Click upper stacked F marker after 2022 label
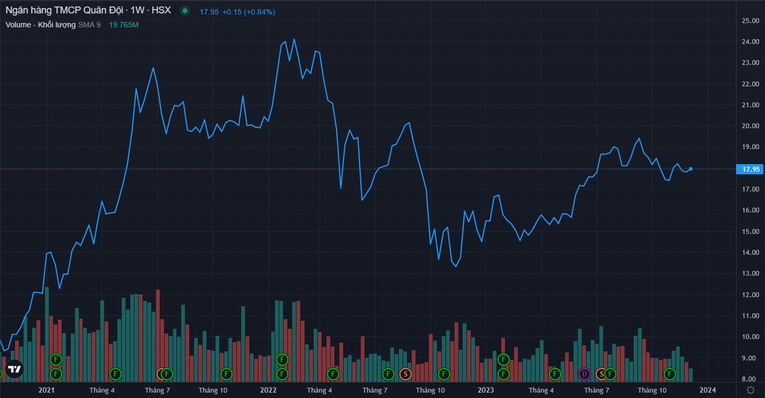 pyautogui.click(x=282, y=360)
